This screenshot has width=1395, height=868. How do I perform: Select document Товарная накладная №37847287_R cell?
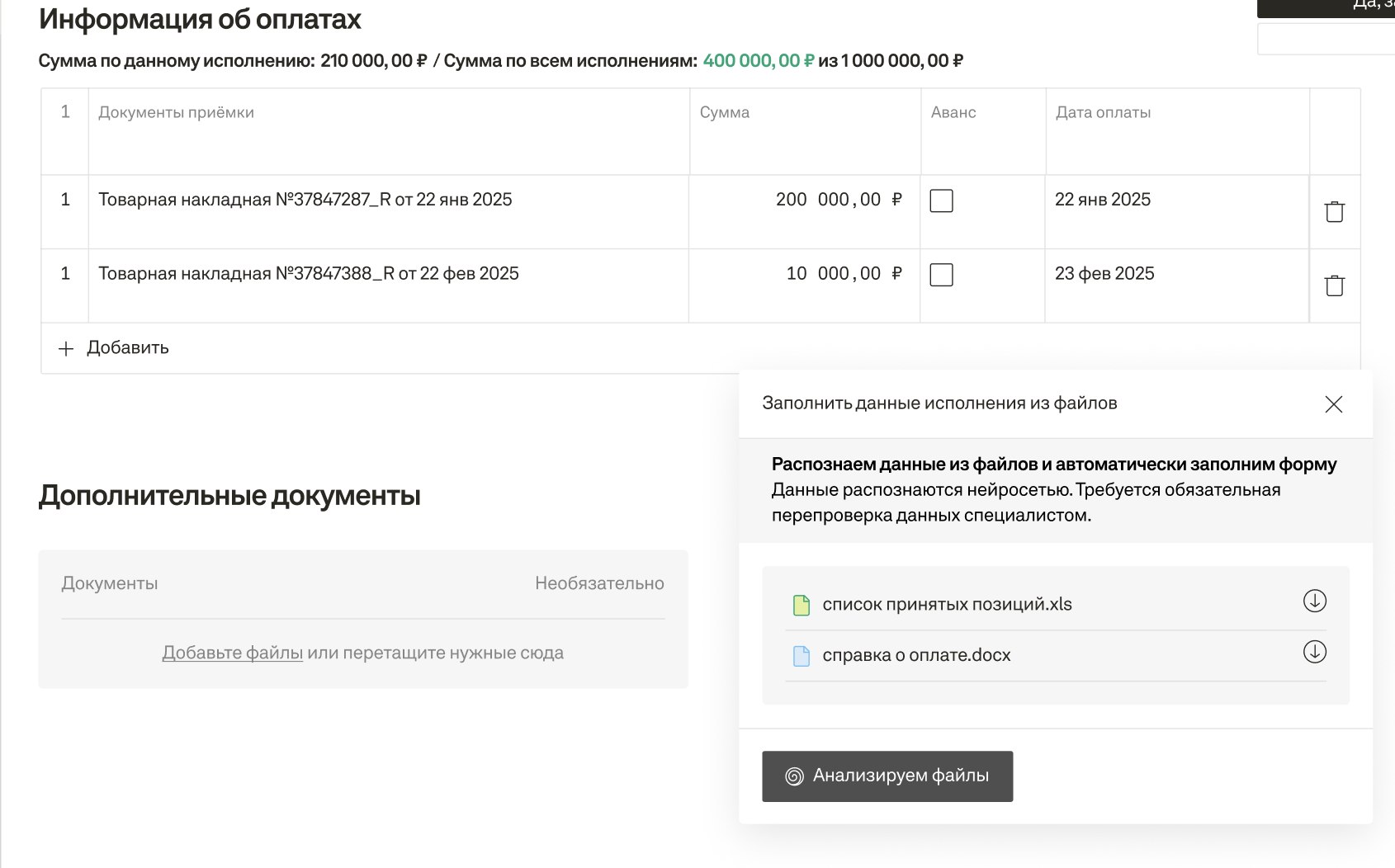305,200
